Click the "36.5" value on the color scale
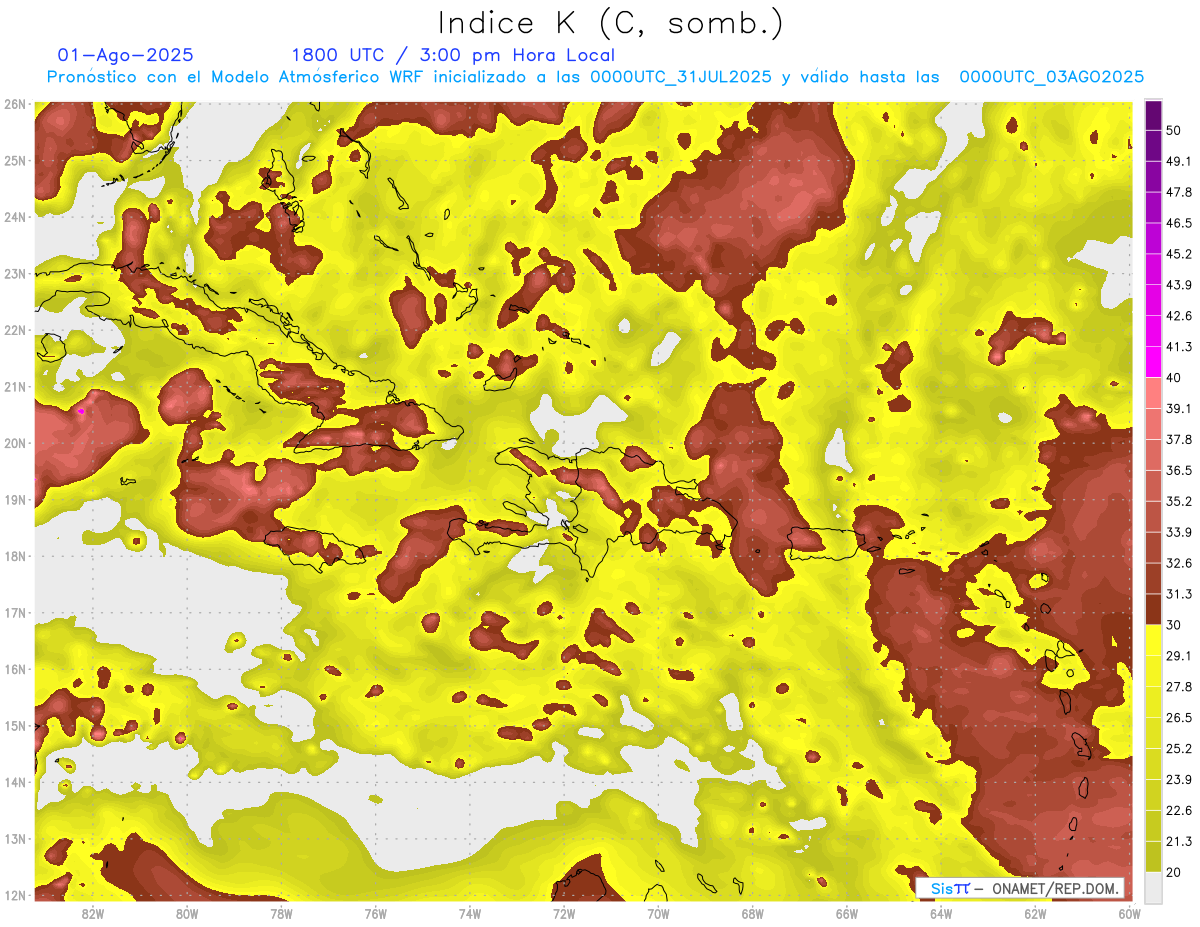This screenshot has height=927, width=1200. point(1178,470)
